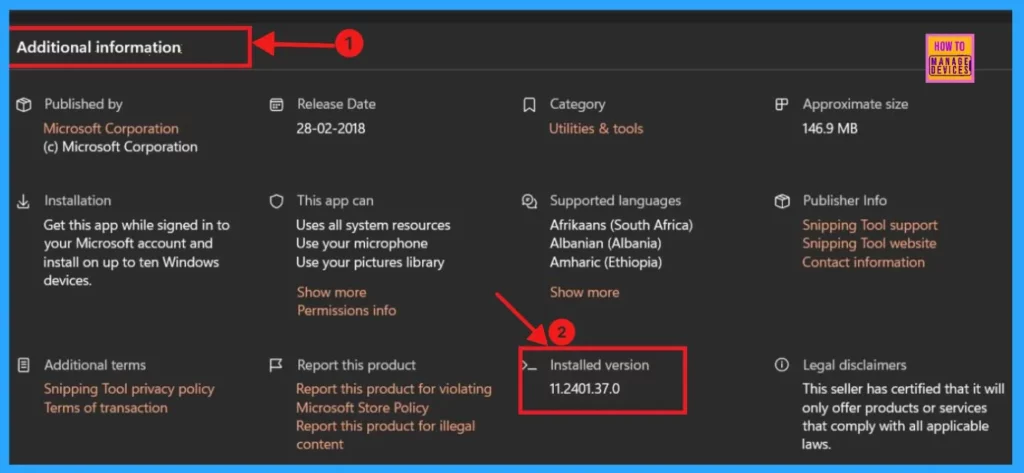
Task: Select the release date 28-02-2018
Action: [331, 129]
